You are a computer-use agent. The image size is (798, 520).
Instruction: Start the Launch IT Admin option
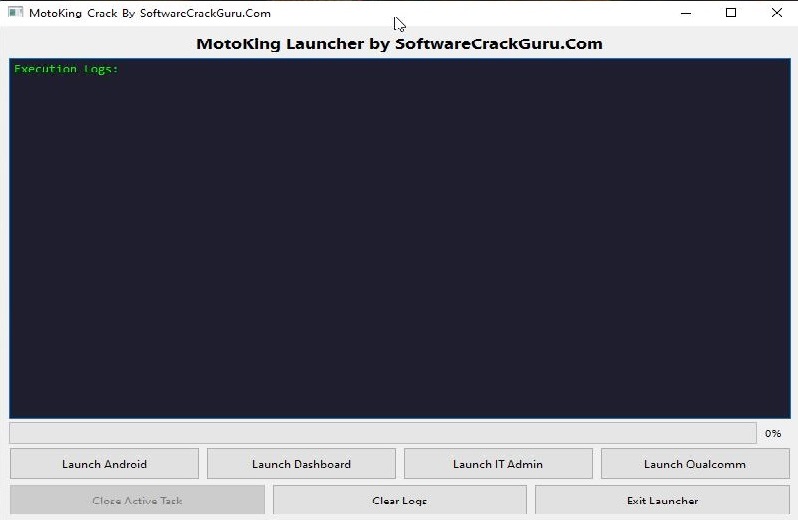[x=498, y=464]
